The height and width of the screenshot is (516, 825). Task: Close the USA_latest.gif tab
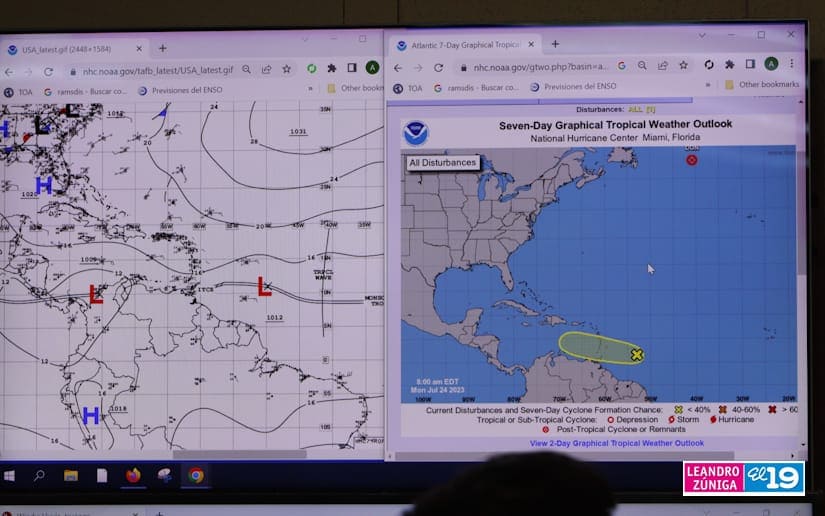pyautogui.click(x=139, y=48)
